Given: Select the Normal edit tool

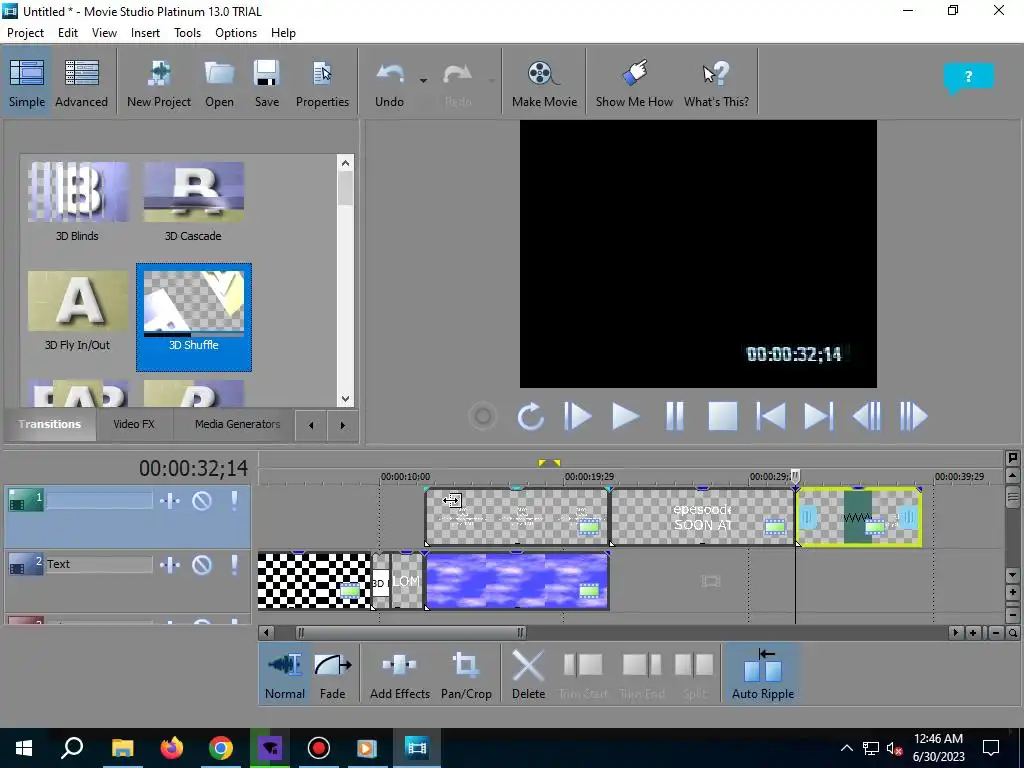Looking at the screenshot, I should [285, 674].
